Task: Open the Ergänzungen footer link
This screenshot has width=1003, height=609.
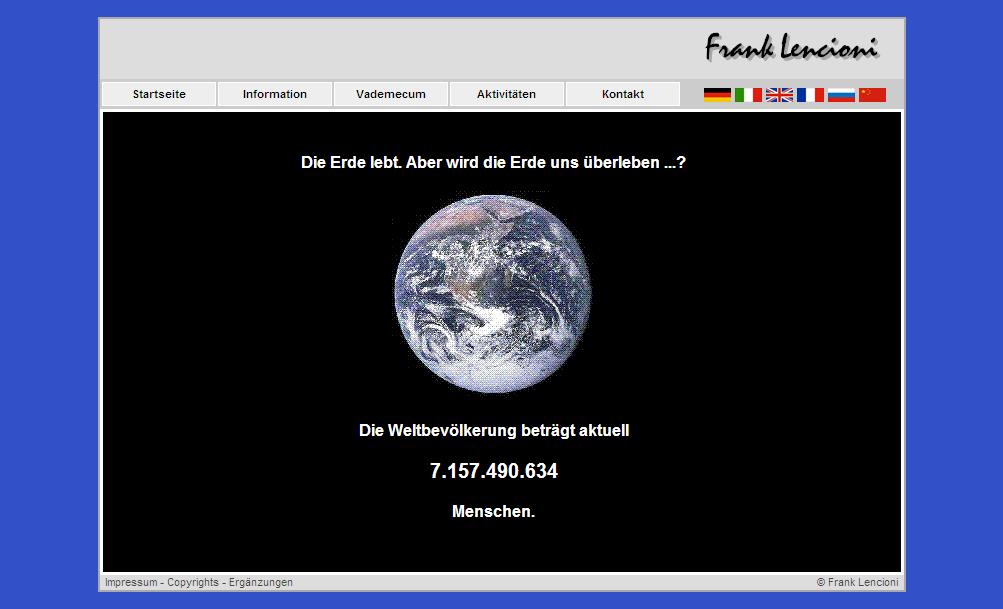Action: [261, 582]
